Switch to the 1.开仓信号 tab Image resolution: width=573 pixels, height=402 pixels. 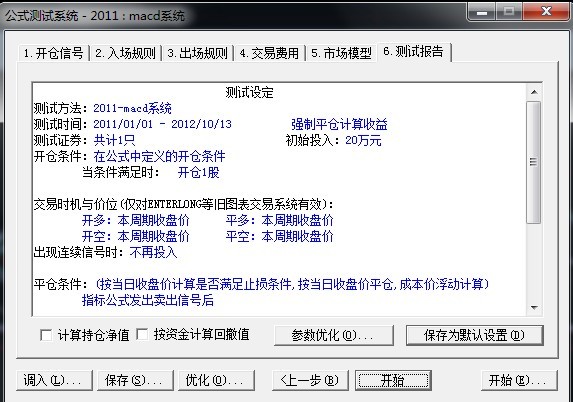[53, 53]
